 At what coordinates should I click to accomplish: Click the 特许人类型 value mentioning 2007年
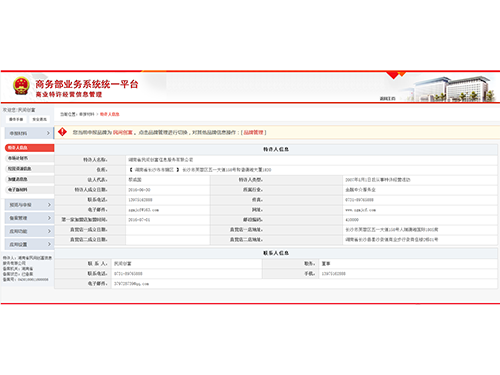pyautogui.click(x=378, y=180)
